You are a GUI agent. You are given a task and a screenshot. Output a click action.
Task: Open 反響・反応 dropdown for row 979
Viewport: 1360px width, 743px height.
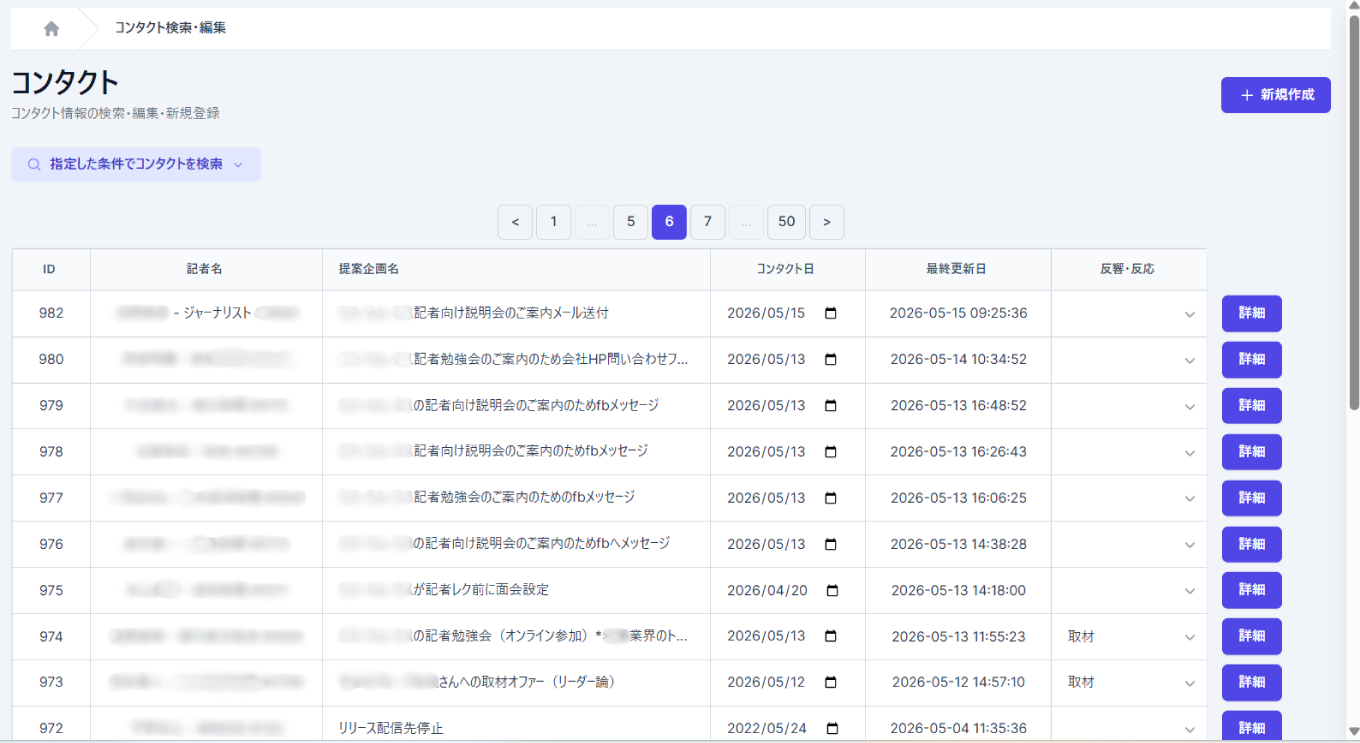click(1129, 405)
